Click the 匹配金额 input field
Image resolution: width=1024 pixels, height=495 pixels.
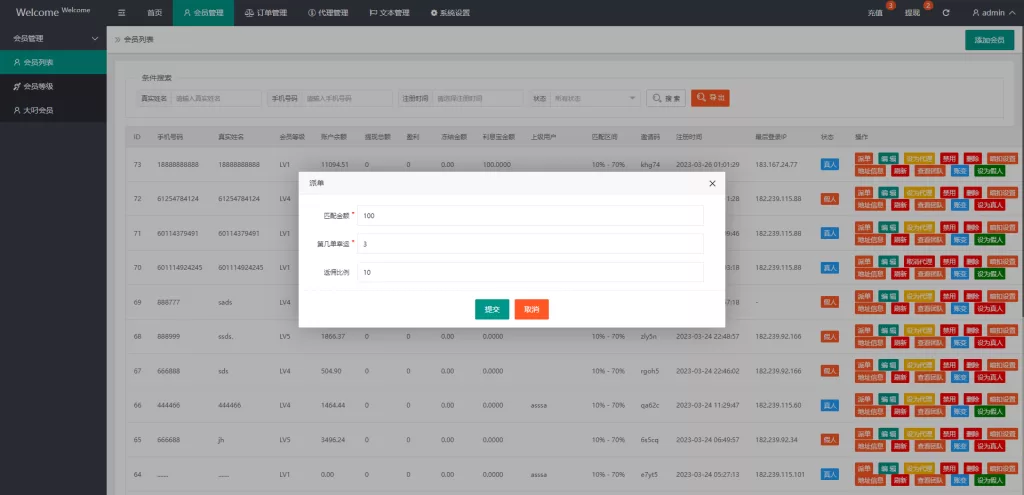530,216
